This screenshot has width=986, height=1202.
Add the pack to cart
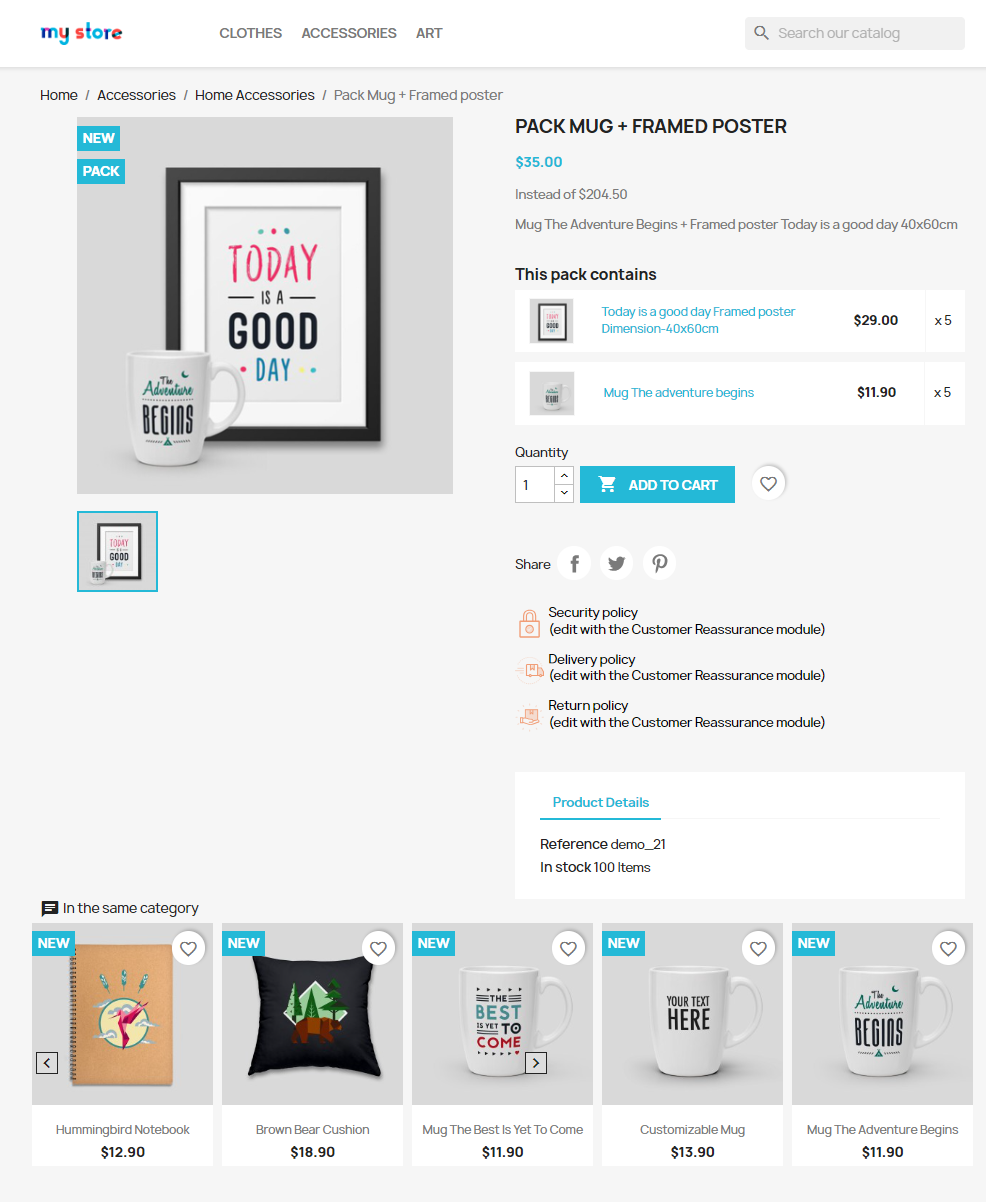click(657, 485)
